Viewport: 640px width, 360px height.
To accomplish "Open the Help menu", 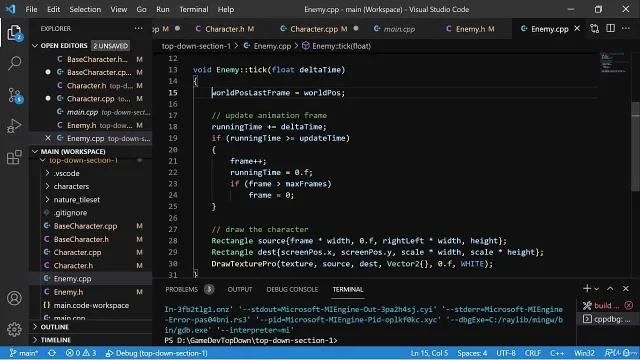I will click(x=226, y=9).
